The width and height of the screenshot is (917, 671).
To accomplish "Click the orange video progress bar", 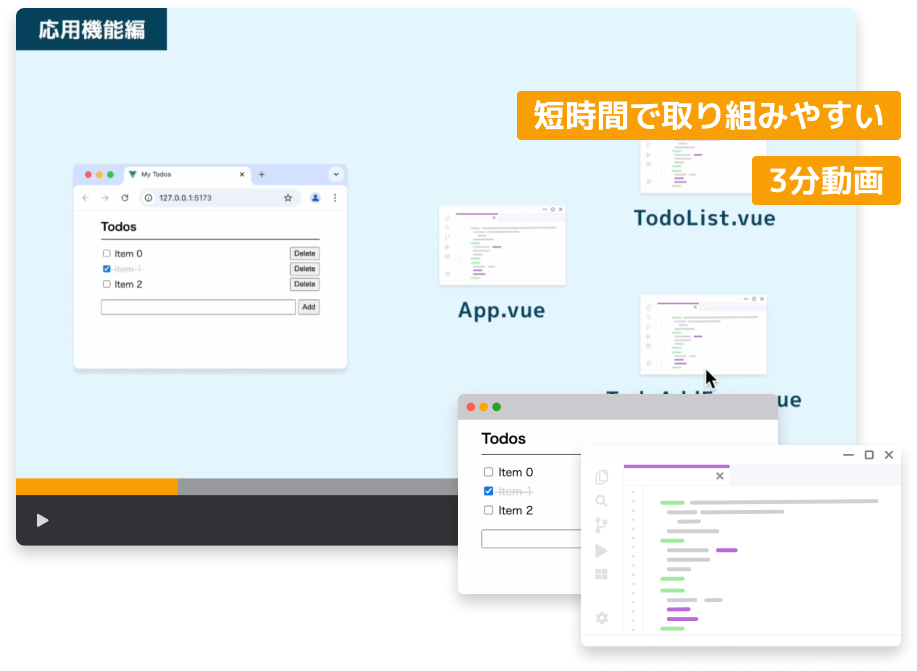I will tap(96, 487).
